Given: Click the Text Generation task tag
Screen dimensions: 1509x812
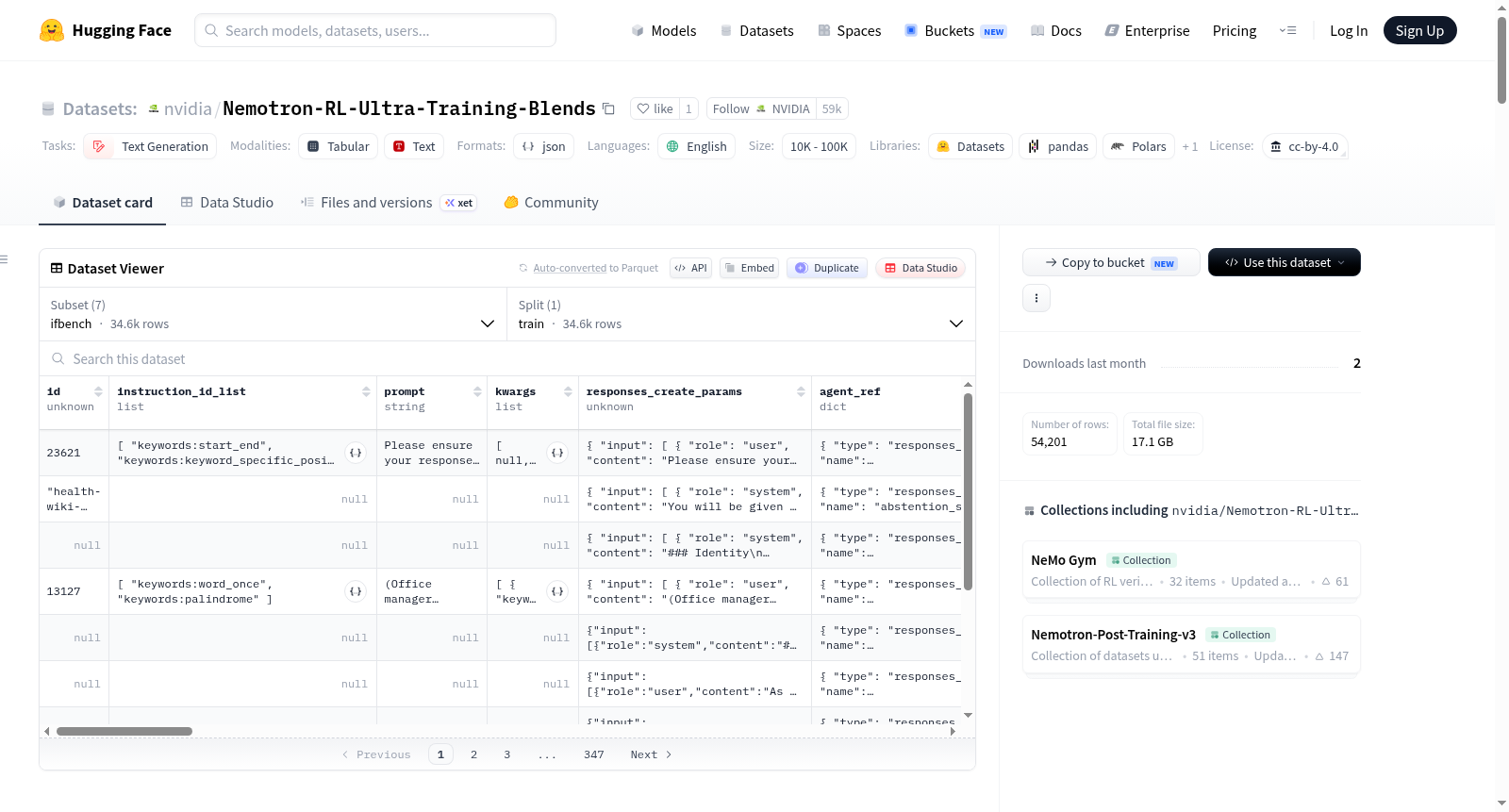Looking at the screenshot, I should tap(150, 146).
